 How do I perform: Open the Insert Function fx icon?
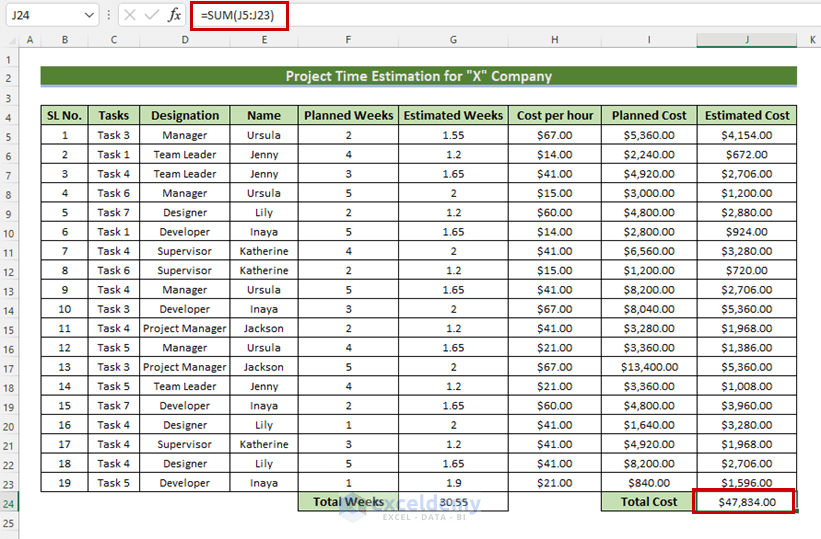coord(174,15)
